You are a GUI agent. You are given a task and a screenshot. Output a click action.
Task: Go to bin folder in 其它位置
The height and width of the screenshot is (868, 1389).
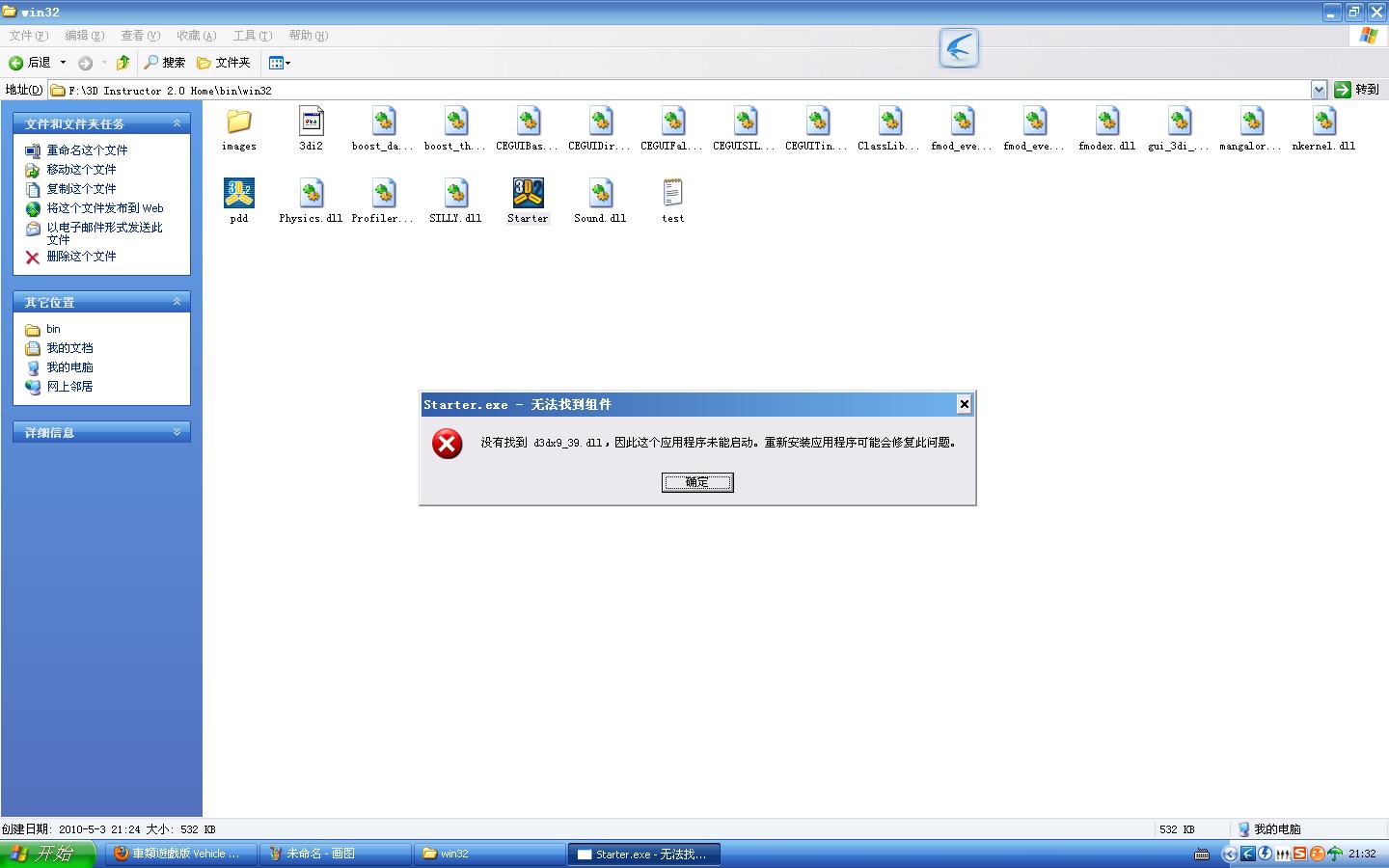coord(53,329)
